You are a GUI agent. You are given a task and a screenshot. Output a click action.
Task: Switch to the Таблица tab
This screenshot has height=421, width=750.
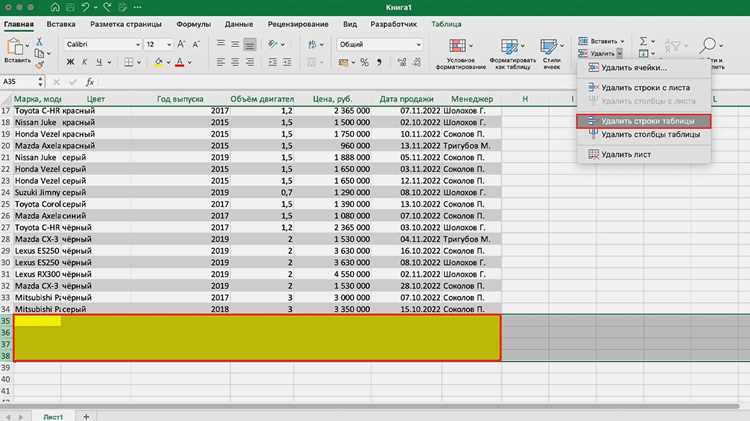pyautogui.click(x=446, y=24)
